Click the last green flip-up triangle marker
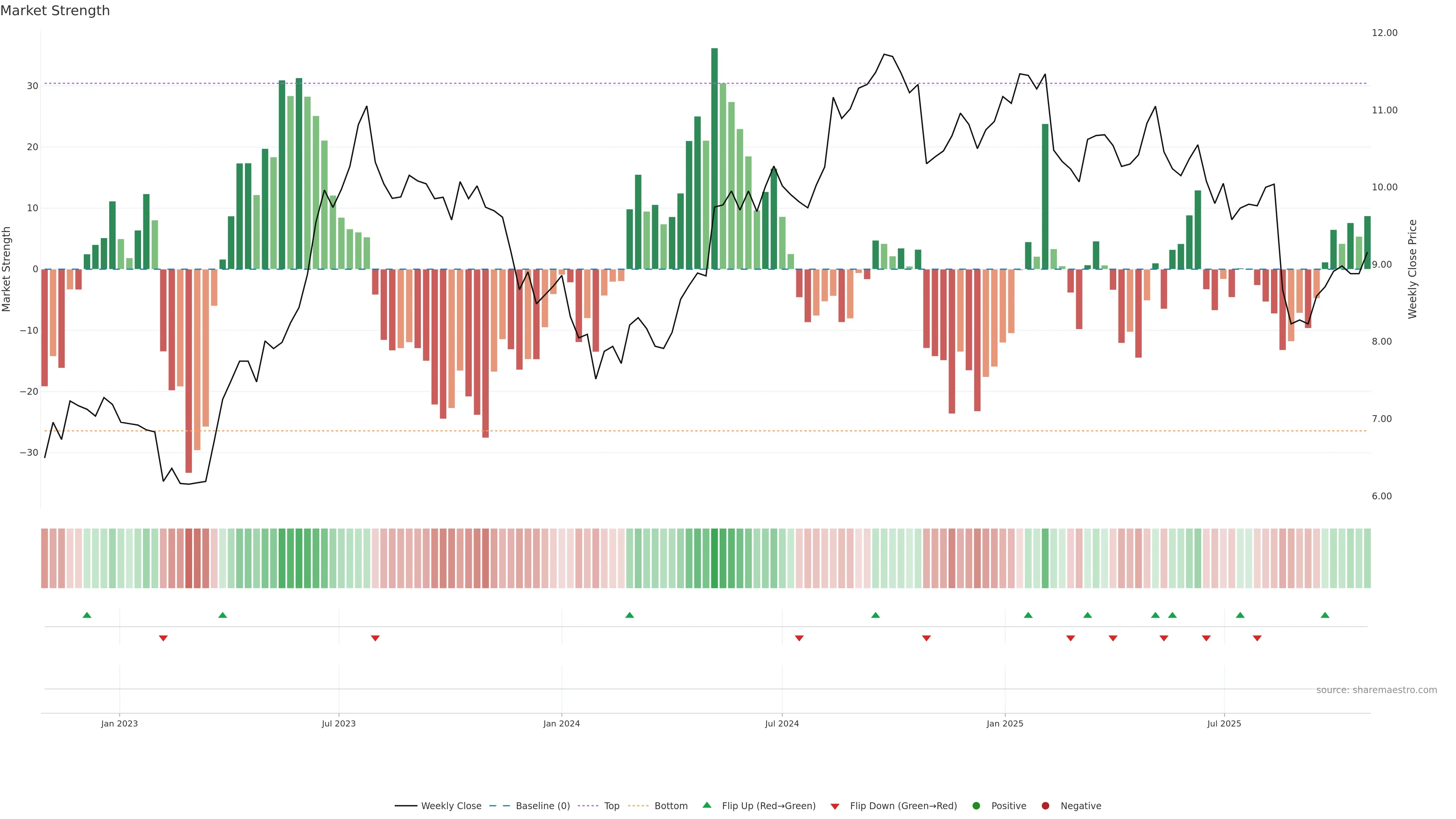 coord(1325,615)
